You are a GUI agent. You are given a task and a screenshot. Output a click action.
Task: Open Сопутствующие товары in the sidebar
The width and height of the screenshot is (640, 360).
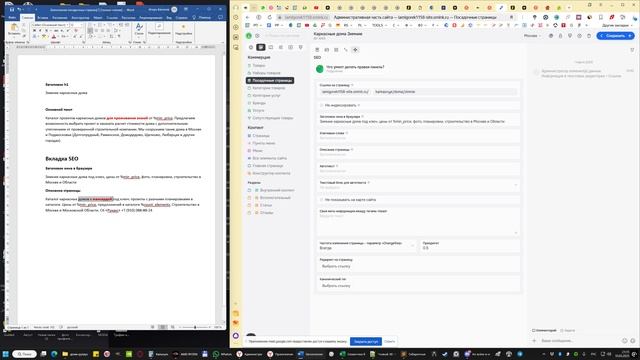tap(273, 118)
